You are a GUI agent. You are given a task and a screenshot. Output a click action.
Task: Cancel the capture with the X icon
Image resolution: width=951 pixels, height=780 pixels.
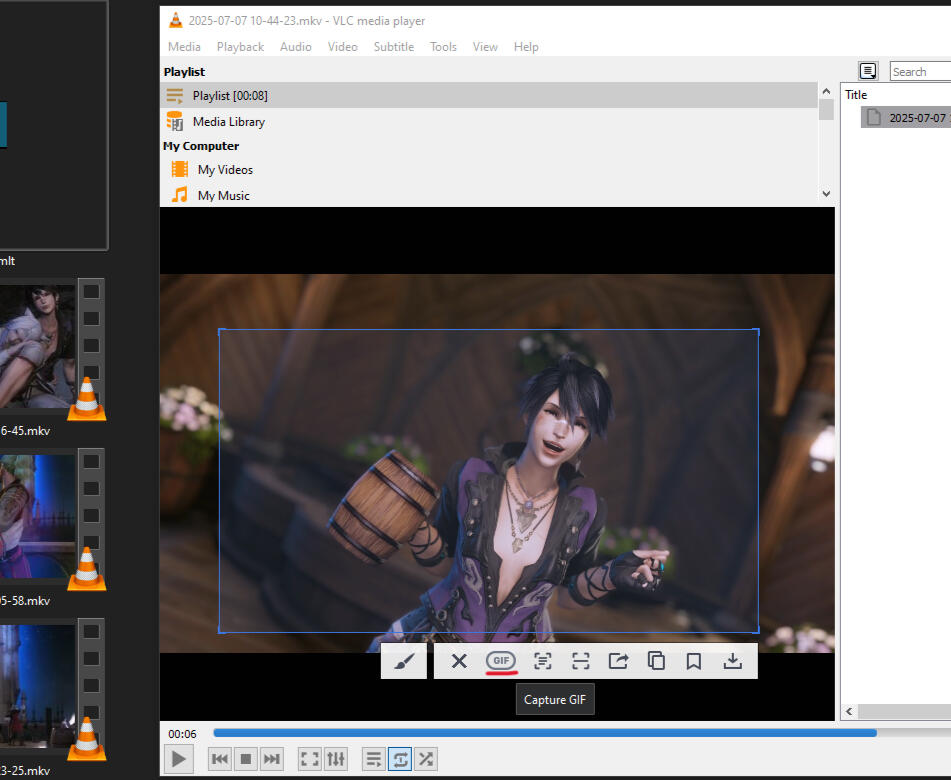[x=459, y=661]
